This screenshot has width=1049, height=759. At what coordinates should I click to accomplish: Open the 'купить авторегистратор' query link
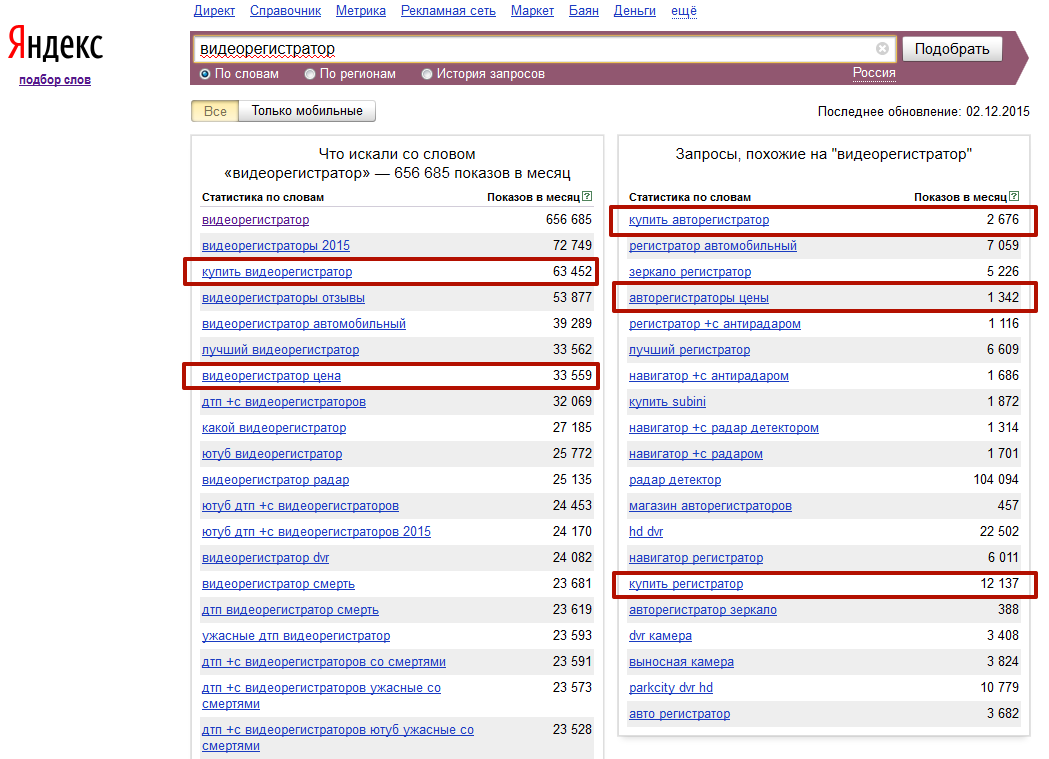(699, 219)
